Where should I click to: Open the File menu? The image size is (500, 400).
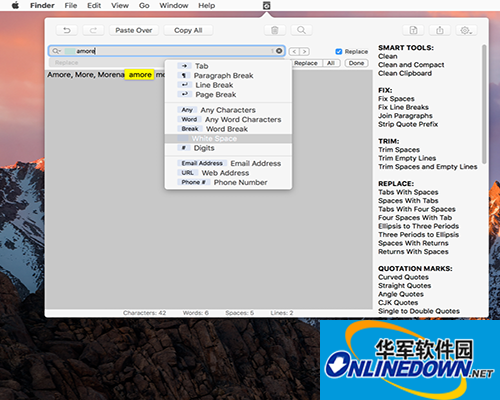pyautogui.click(x=71, y=6)
